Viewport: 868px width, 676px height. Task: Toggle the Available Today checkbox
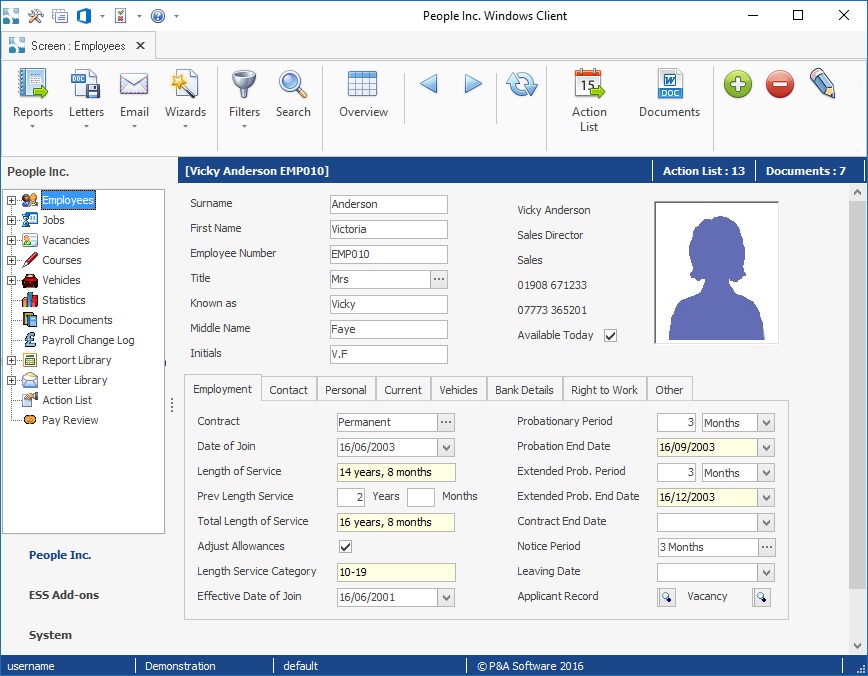pyautogui.click(x=610, y=336)
